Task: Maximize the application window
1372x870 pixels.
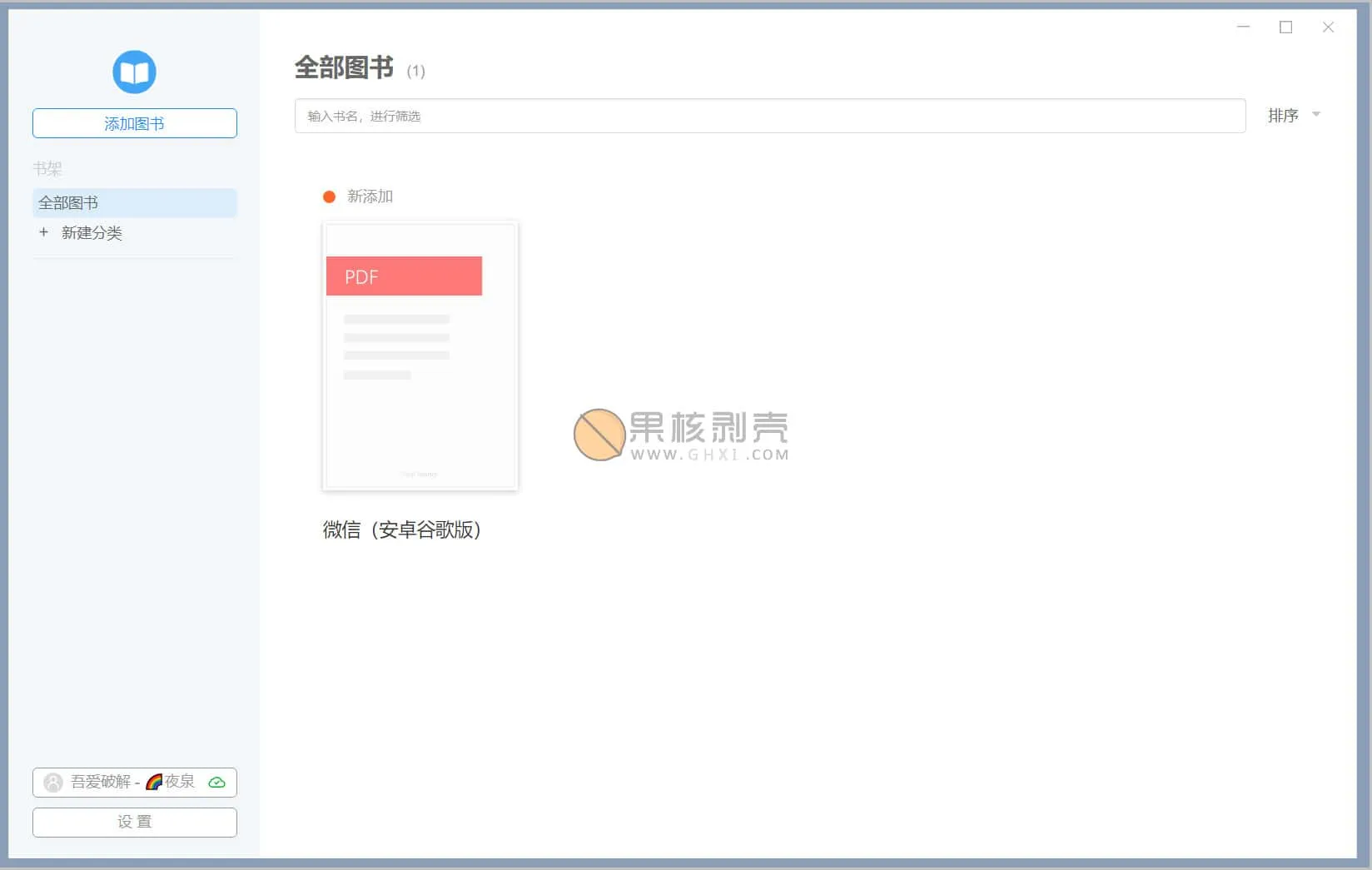Action: pos(1285,27)
